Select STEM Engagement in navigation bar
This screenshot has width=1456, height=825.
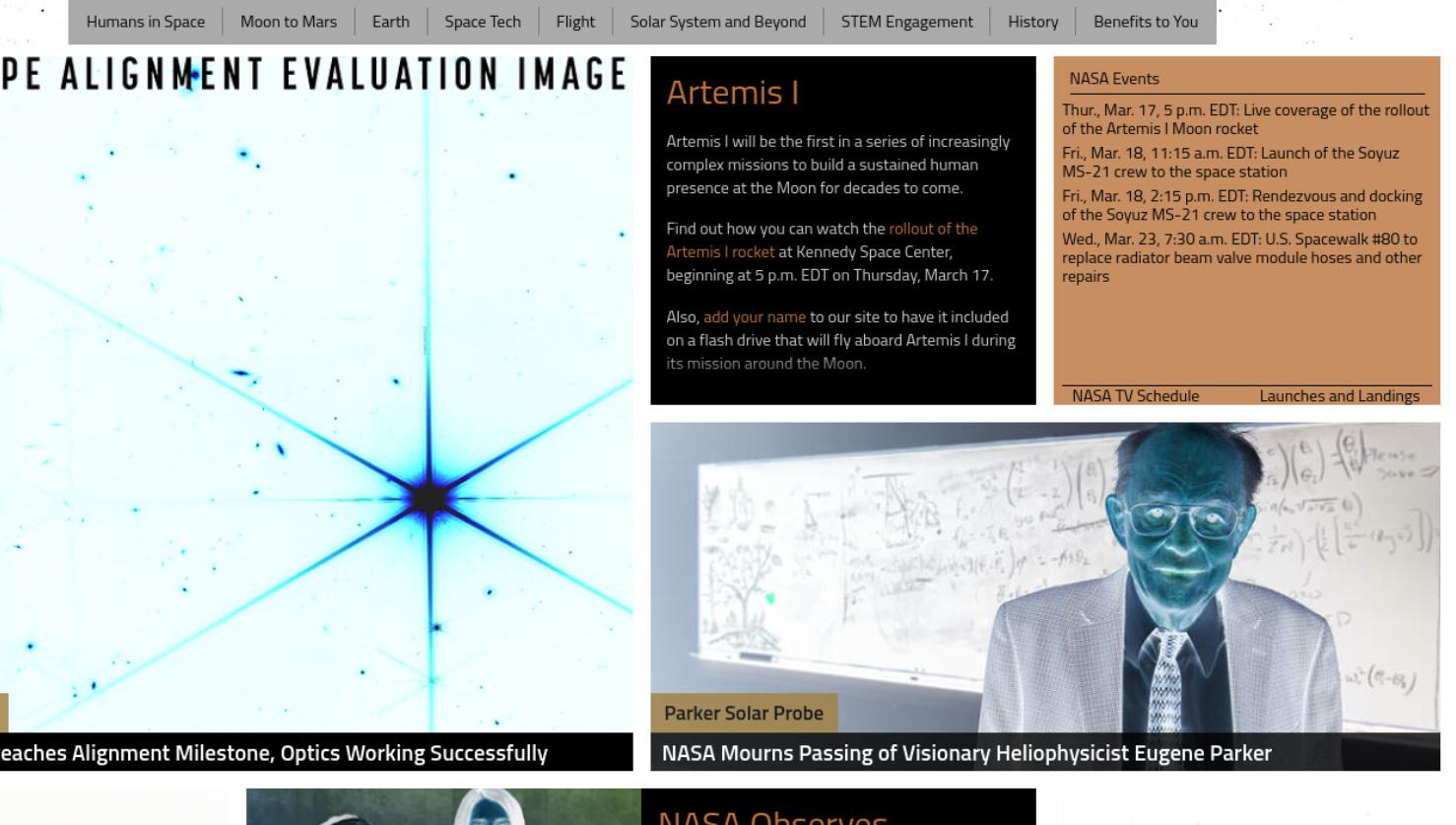(x=907, y=22)
